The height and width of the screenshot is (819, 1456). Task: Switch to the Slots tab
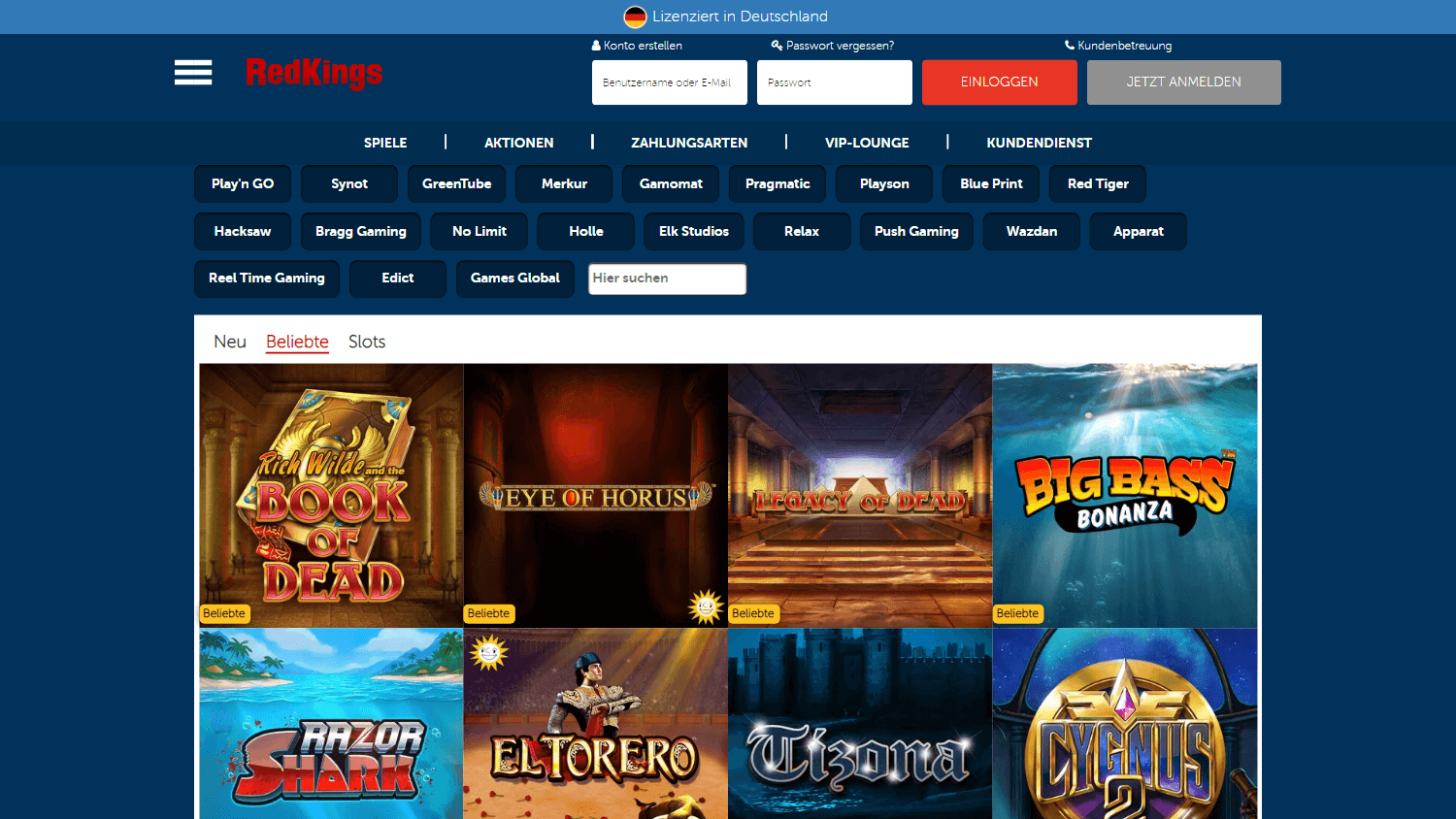[367, 342]
